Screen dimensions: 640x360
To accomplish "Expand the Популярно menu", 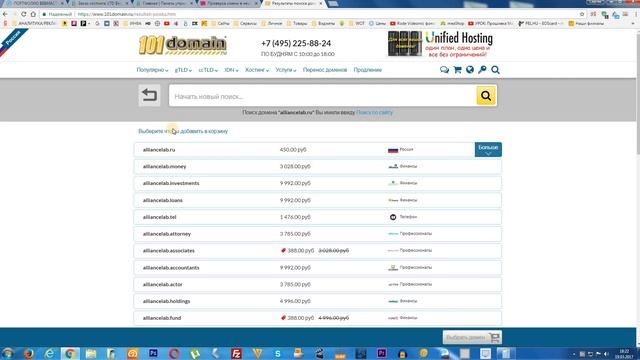I will click(152, 70).
